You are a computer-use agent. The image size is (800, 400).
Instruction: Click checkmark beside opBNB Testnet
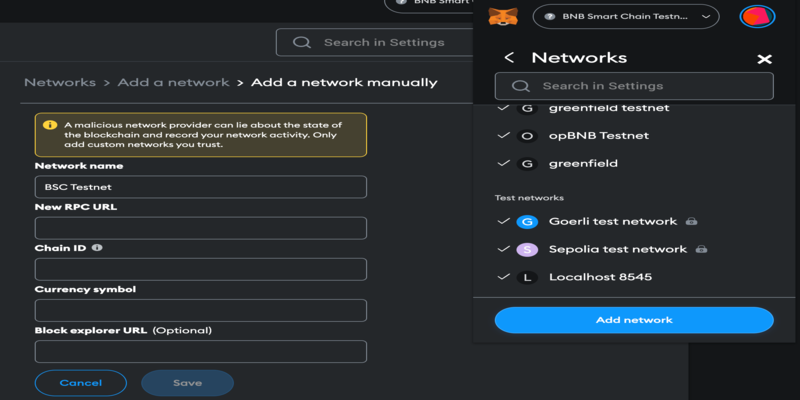point(503,135)
